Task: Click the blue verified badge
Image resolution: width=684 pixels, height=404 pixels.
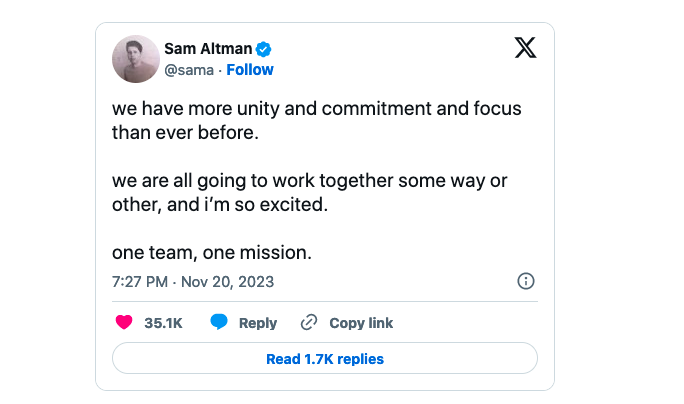Action: click(x=266, y=48)
